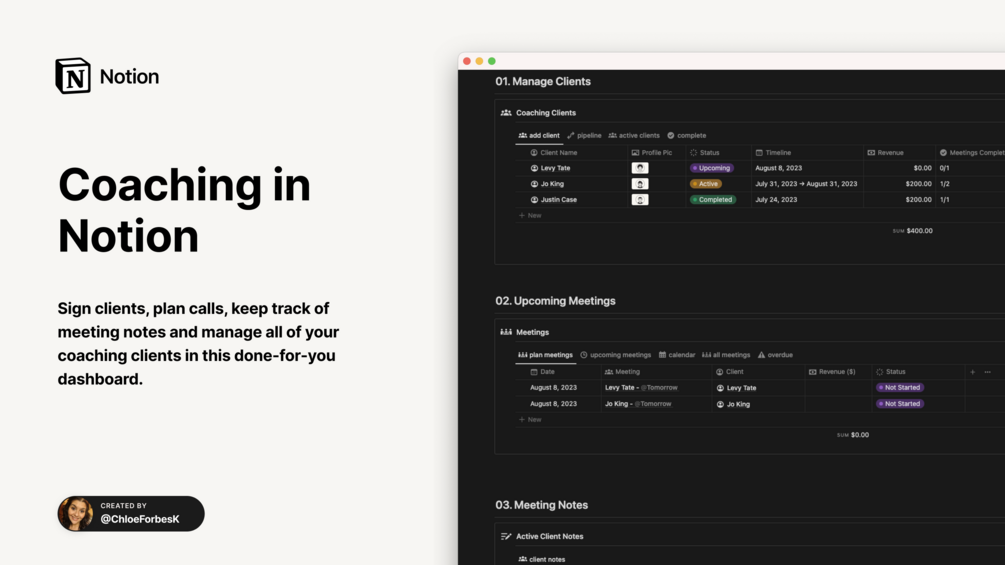This screenshot has height=565, width=1005.
Task: Click the Client Name column header
Action: click(x=554, y=152)
